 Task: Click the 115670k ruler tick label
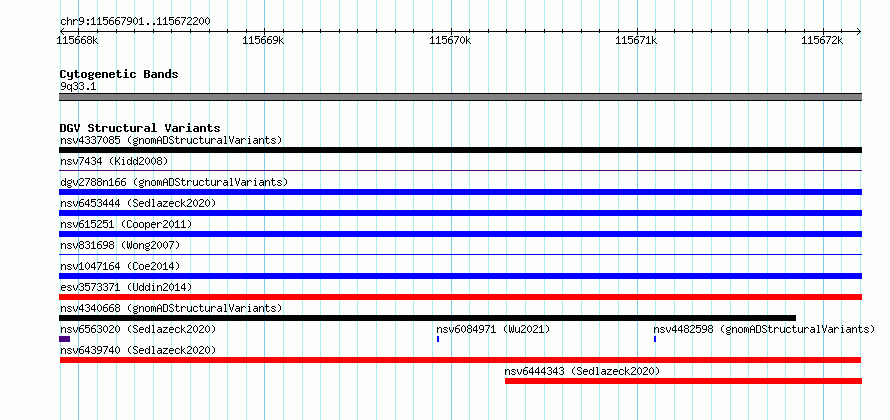(450, 40)
